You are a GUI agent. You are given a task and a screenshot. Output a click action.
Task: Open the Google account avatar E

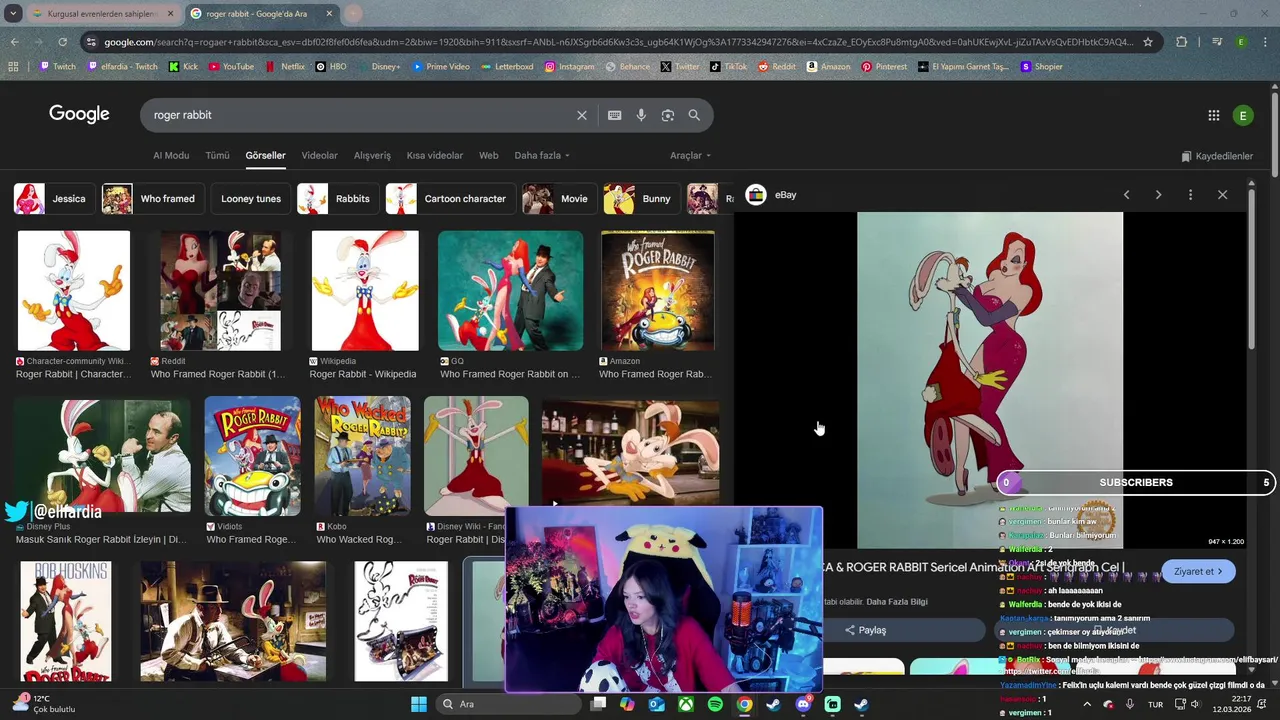pyautogui.click(x=1243, y=115)
